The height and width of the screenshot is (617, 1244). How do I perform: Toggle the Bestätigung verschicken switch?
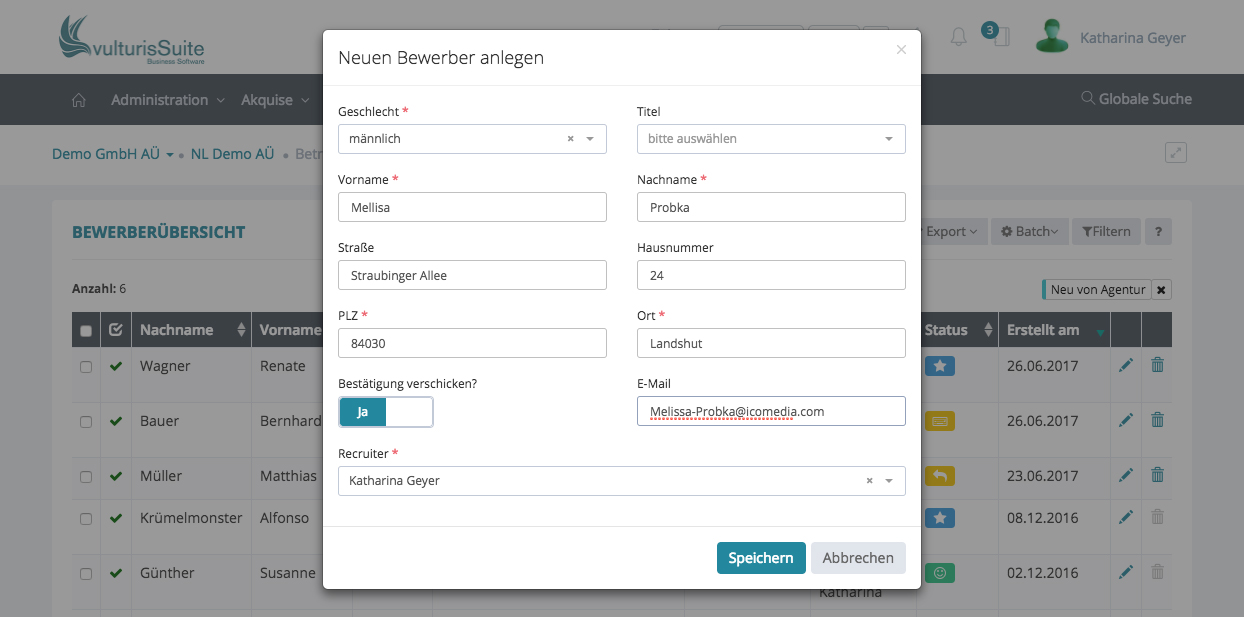click(386, 412)
